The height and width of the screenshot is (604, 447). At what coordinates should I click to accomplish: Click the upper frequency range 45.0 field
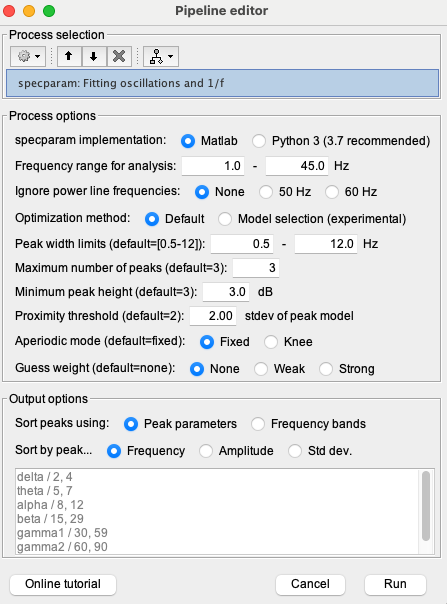tap(297, 166)
